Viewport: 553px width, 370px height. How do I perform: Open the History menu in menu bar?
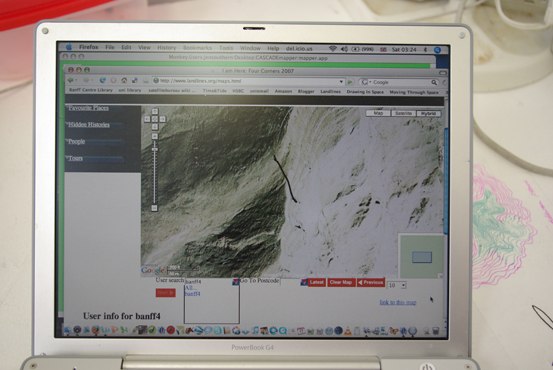[x=166, y=48]
